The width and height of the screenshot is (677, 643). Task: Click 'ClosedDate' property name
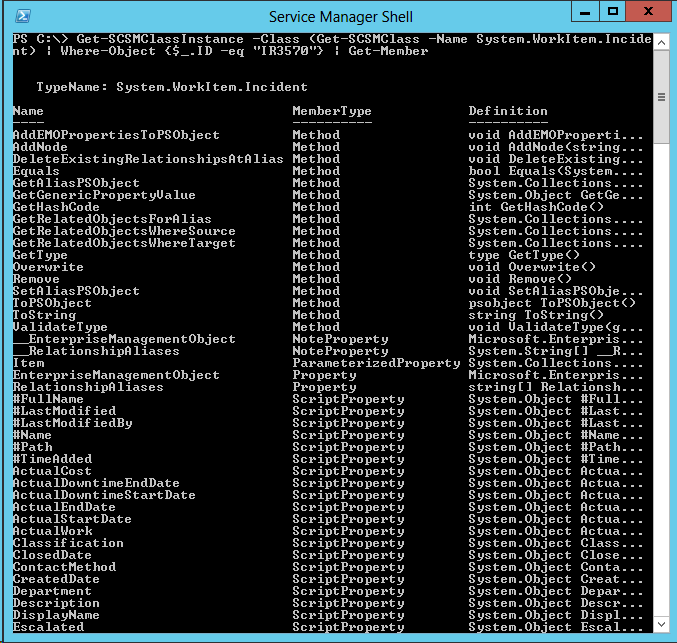coord(52,555)
